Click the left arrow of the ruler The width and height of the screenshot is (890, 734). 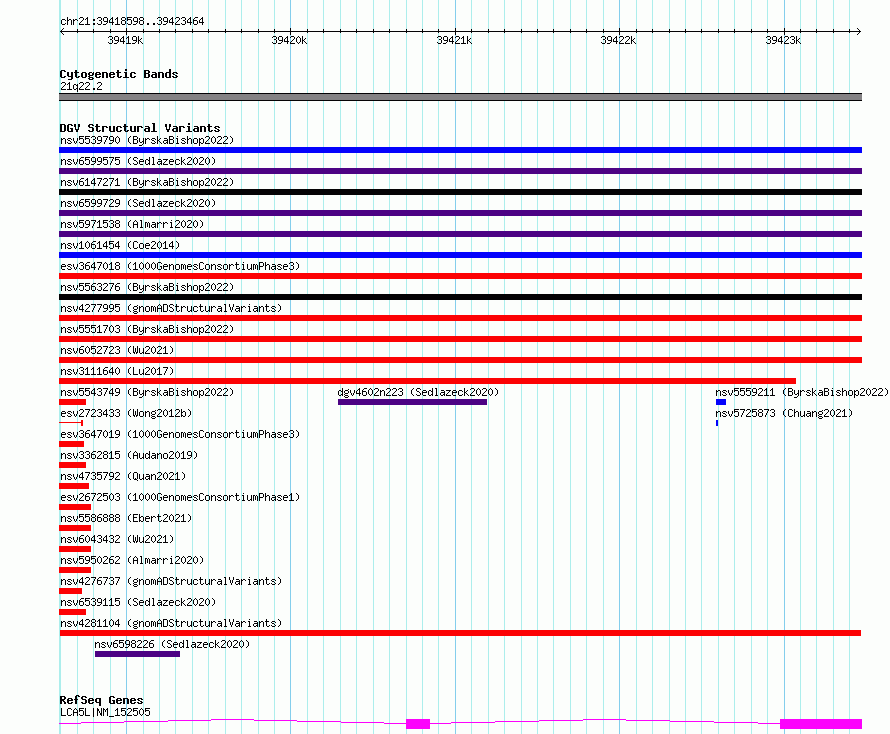(x=62, y=32)
